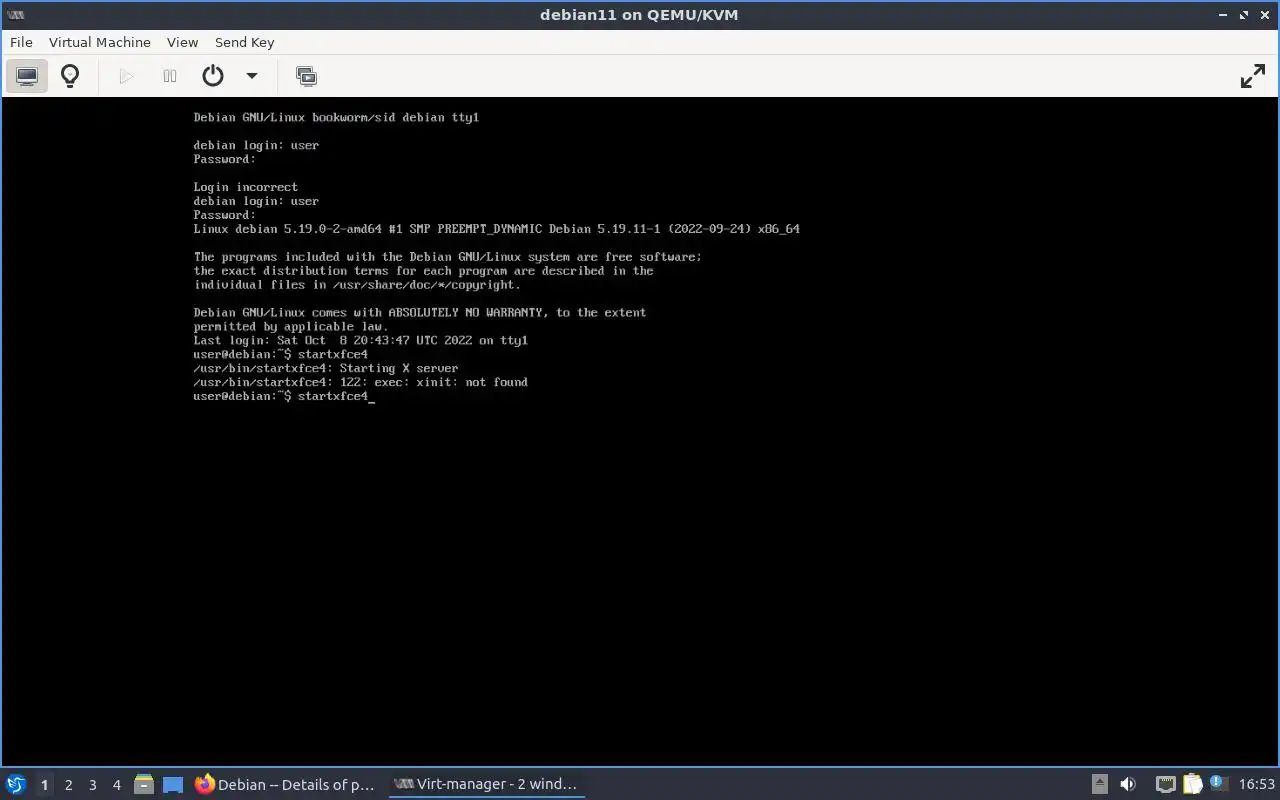Switch the VM viewer to fullscreen
Viewport: 1280px width, 800px height.
tap(1253, 76)
